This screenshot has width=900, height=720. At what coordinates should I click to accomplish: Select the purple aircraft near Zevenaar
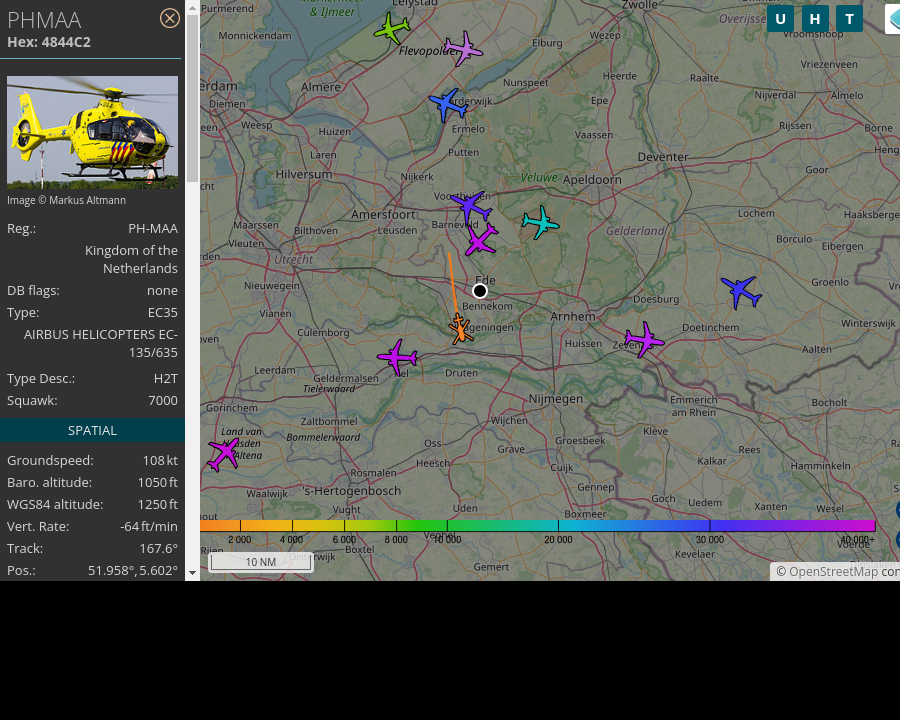click(645, 339)
